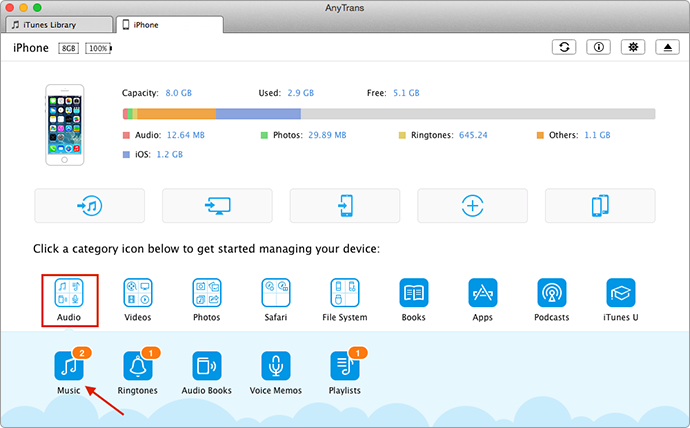Switch to the iTunes Library tab
Screen dimensions: 690x428
(59, 25)
